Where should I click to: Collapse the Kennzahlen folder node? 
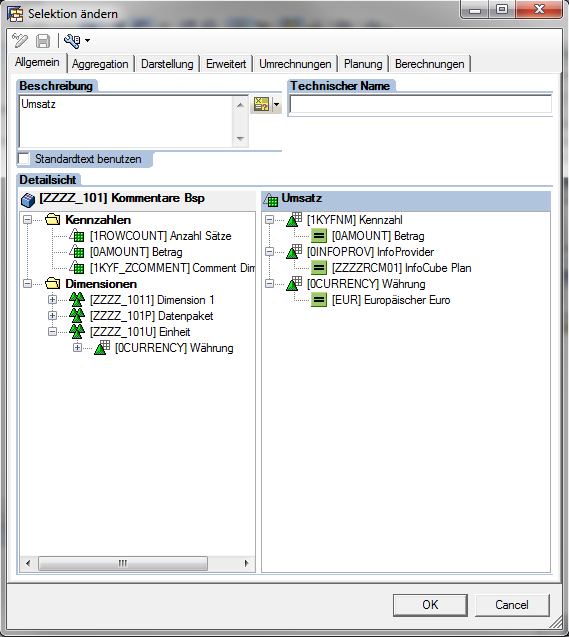tap(27, 220)
